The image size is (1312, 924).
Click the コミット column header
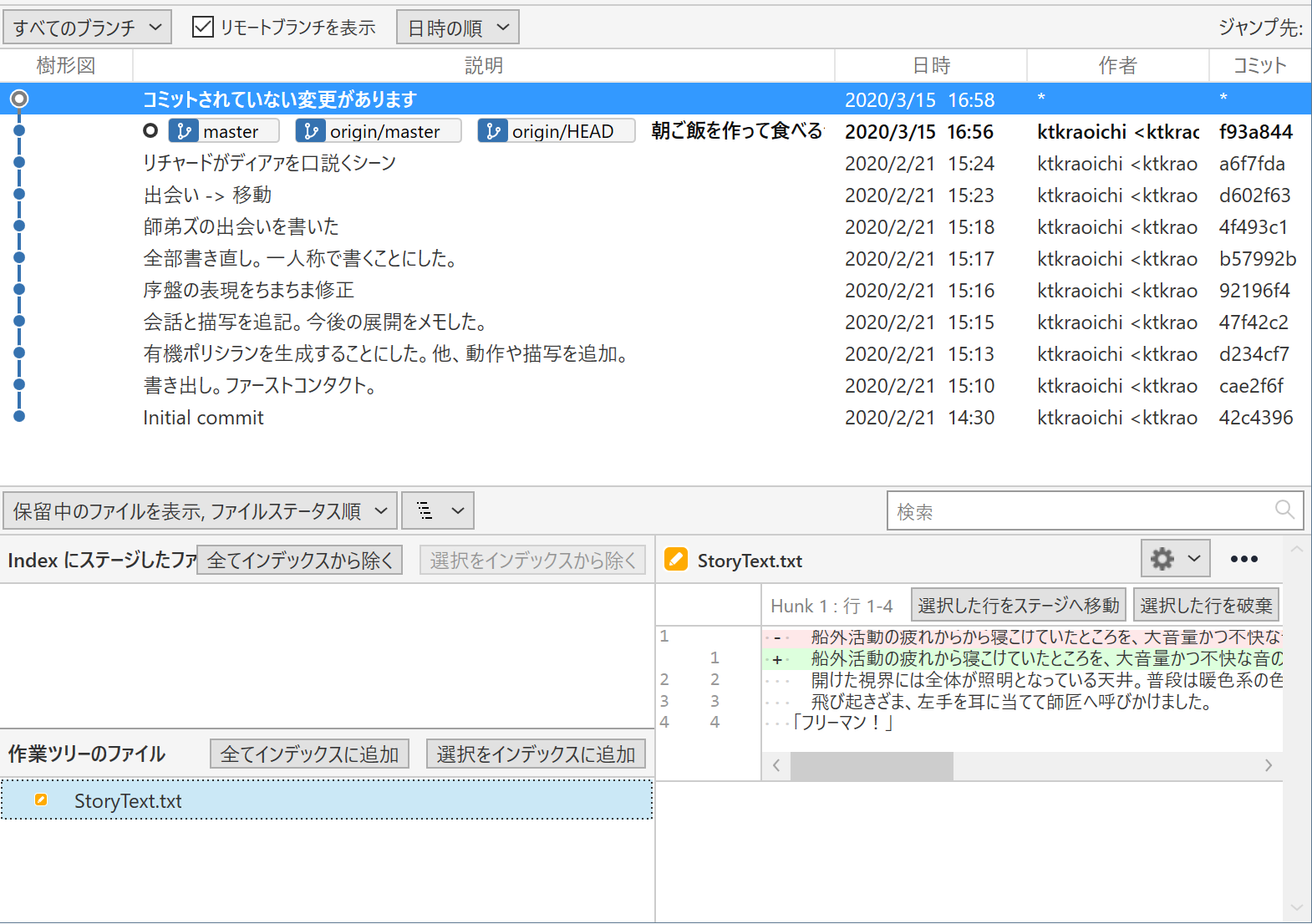click(x=1260, y=65)
